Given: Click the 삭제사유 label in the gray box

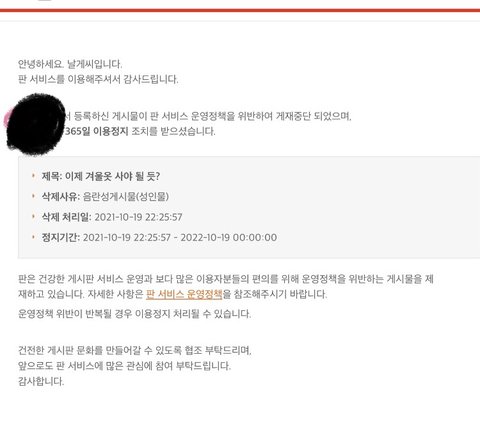Looking at the screenshot, I should (x=61, y=197).
